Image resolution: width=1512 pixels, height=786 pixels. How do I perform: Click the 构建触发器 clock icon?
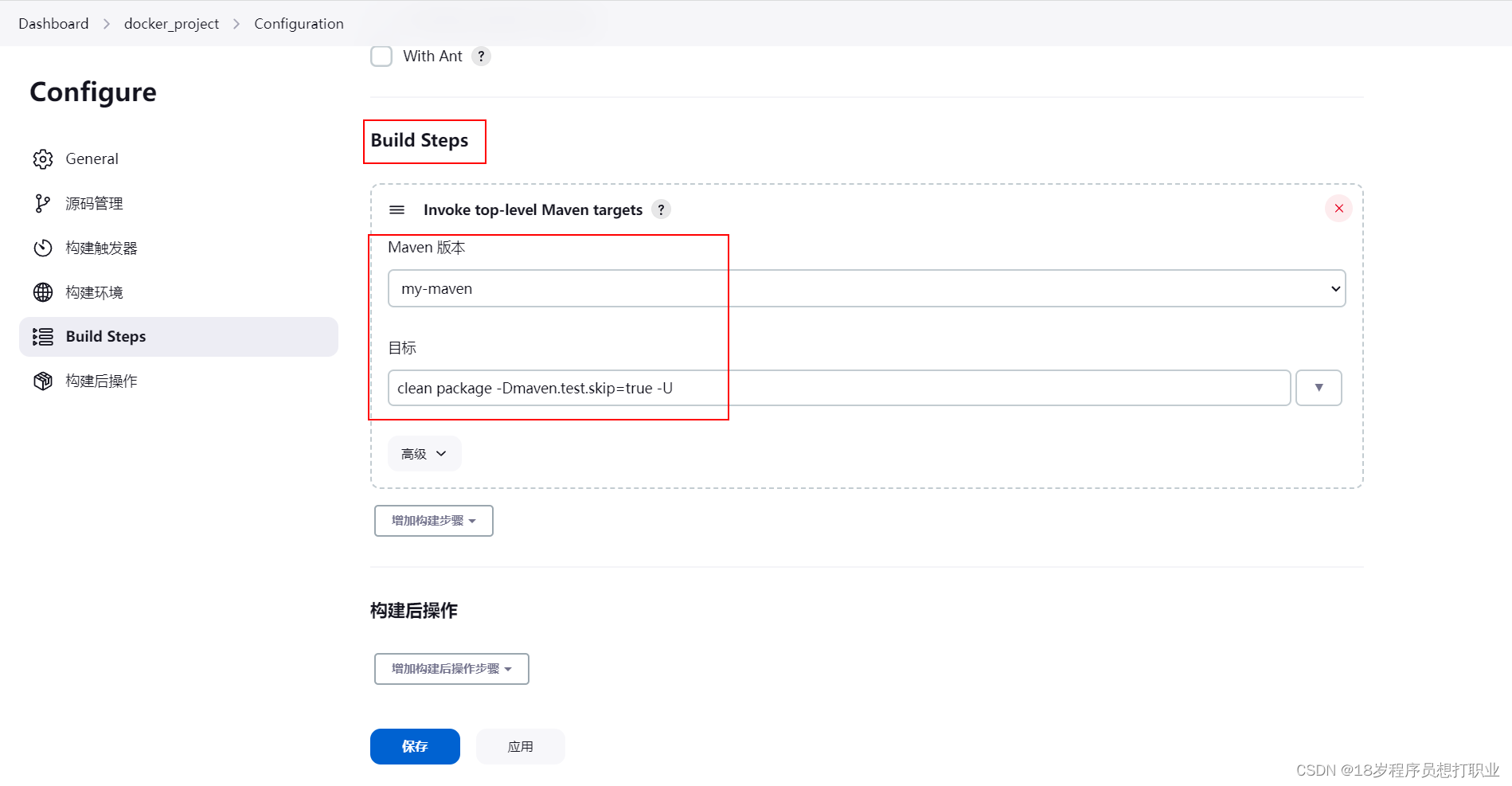tap(43, 248)
